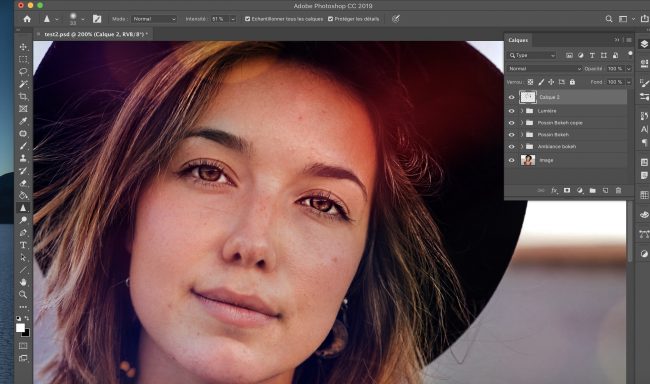Hide the Image layer
The image size is (650, 384).
(511, 160)
